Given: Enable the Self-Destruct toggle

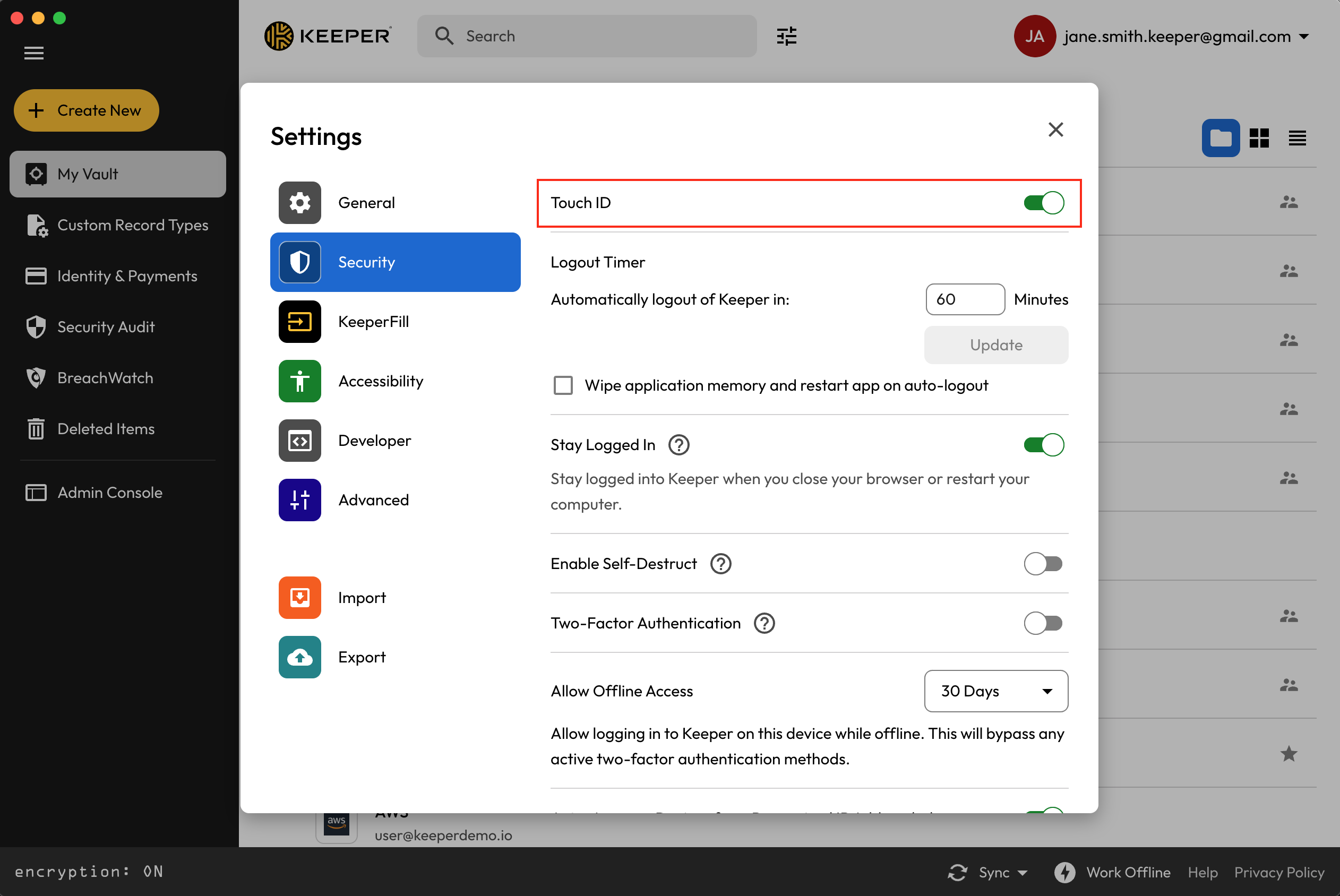Looking at the screenshot, I should click(x=1043, y=563).
